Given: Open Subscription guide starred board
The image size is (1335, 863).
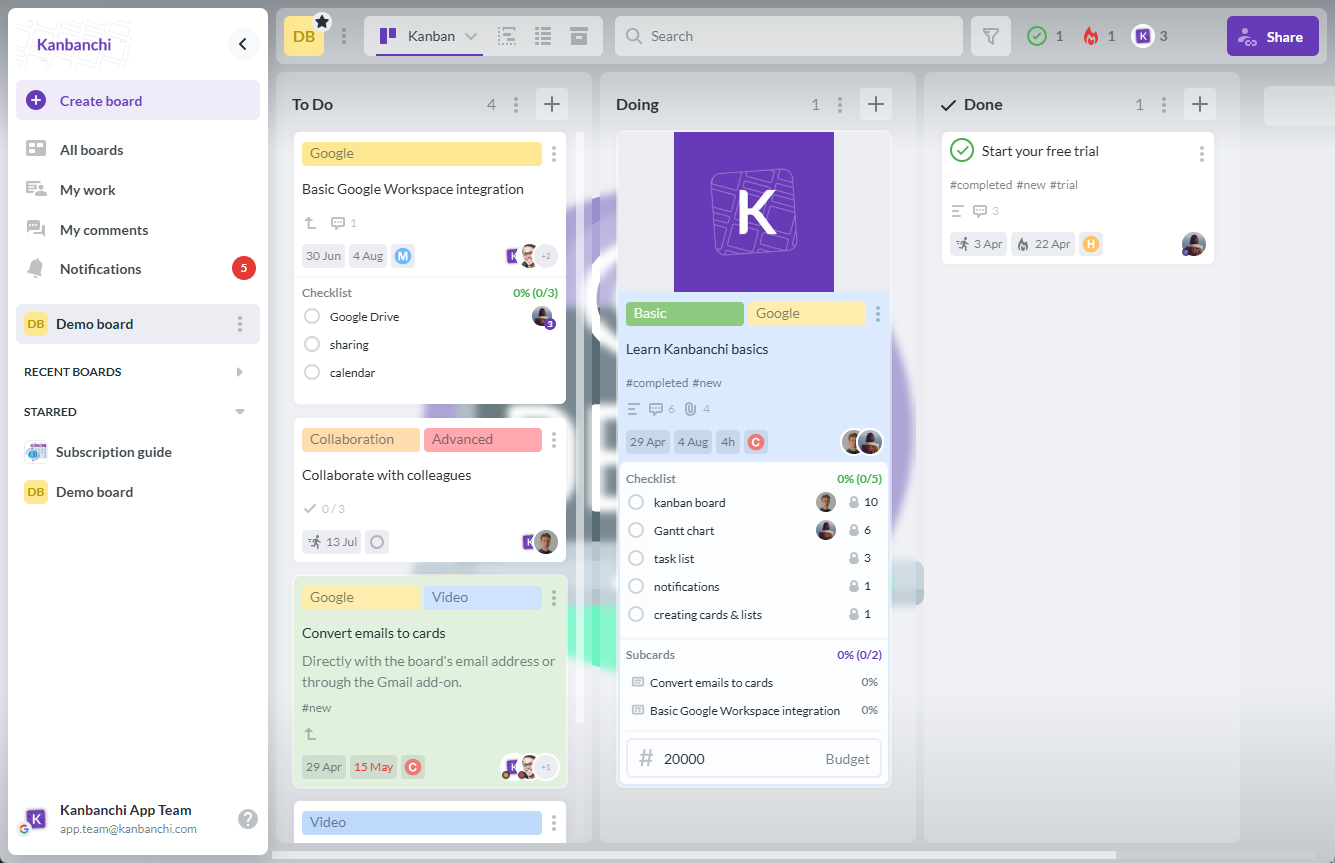Looking at the screenshot, I should click(138, 452).
